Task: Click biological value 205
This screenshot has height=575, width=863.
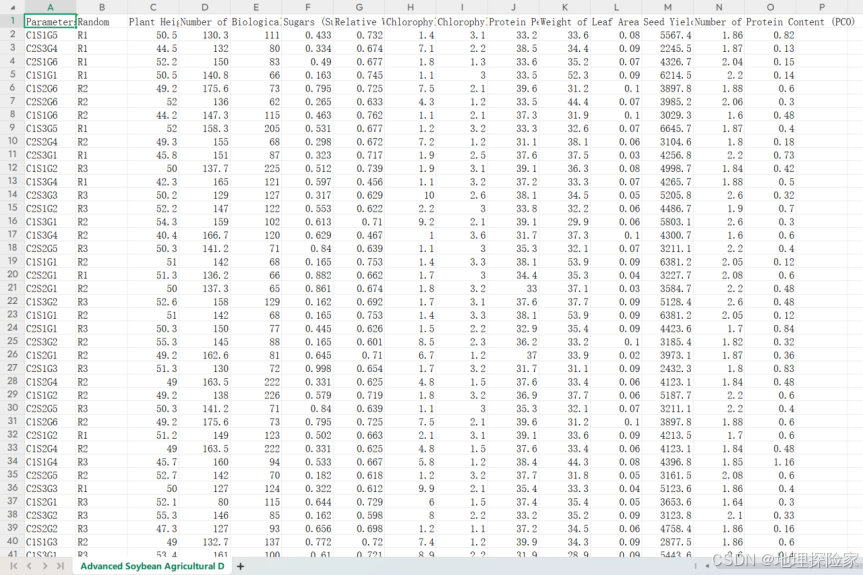Action: click(x=256, y=128)
